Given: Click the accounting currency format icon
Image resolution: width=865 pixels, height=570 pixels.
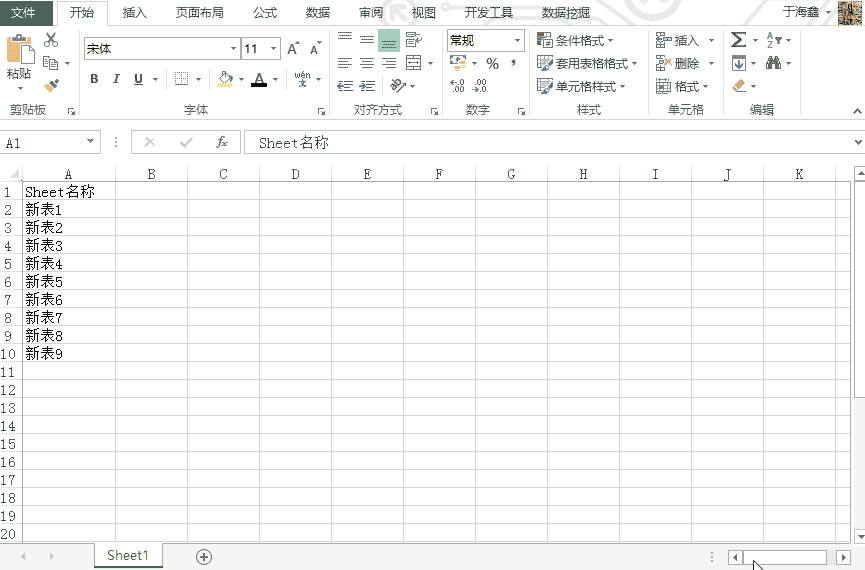Looking at the screenshot, I should (x=458, y=63).
